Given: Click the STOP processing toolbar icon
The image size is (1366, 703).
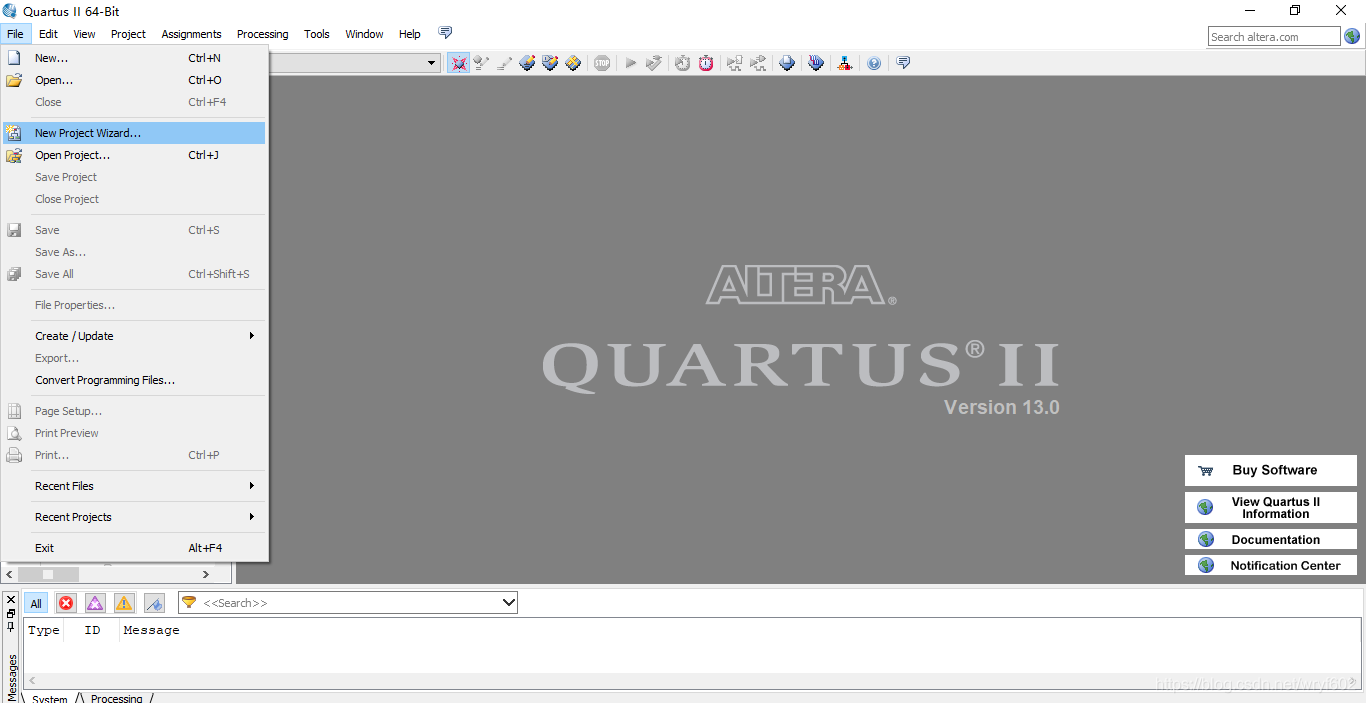Looking at the screenshot, I should tap(602, 63).
